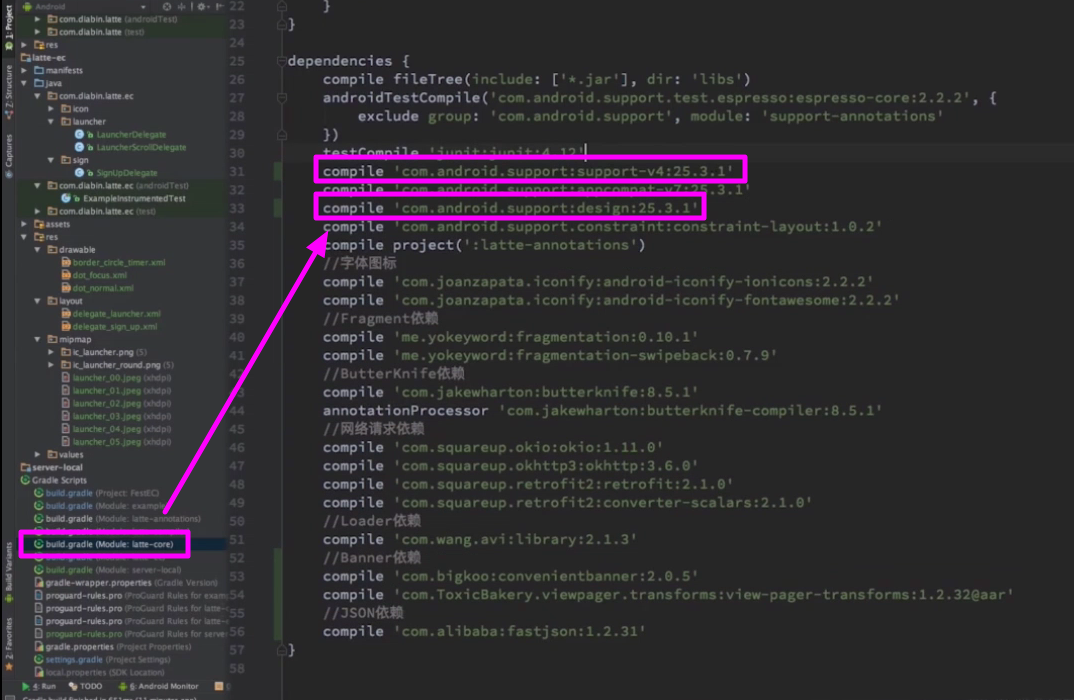Click the scroll from source target icon
1074x700 pixels.
(x=166, y=6)
